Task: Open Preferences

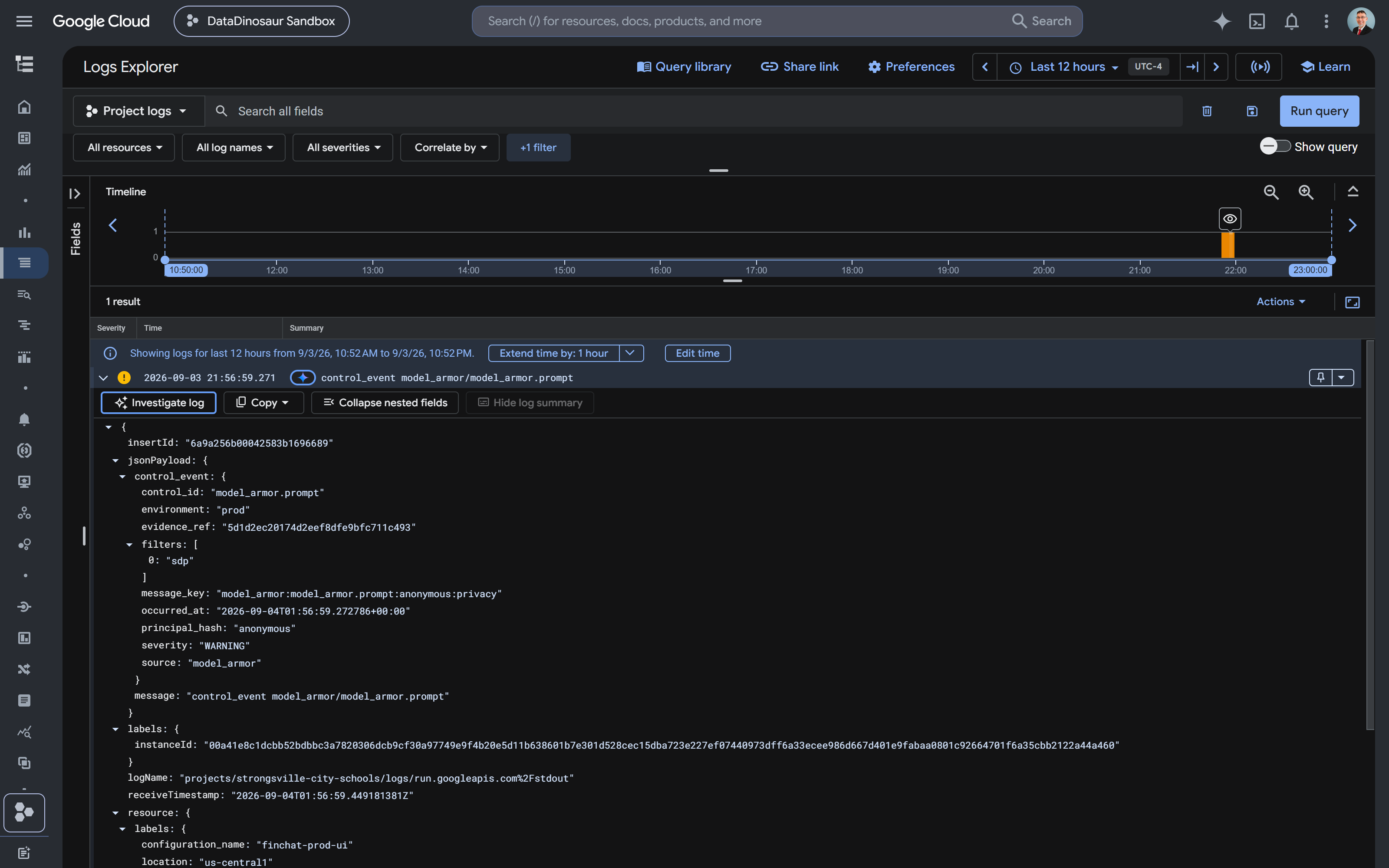Action: click(911, 66)
